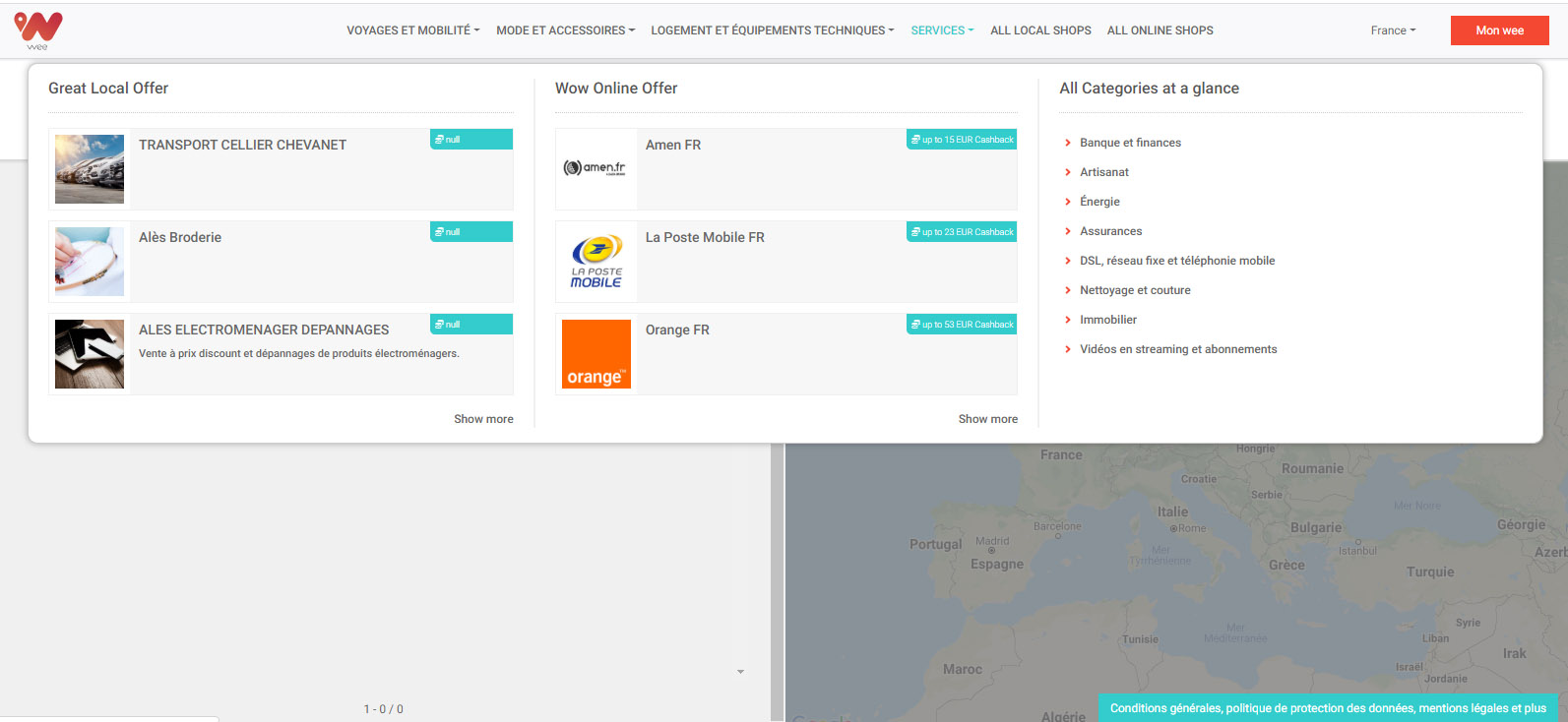
Task: Open Nettoyage et couture category
Action: (x=1135, y=290)
